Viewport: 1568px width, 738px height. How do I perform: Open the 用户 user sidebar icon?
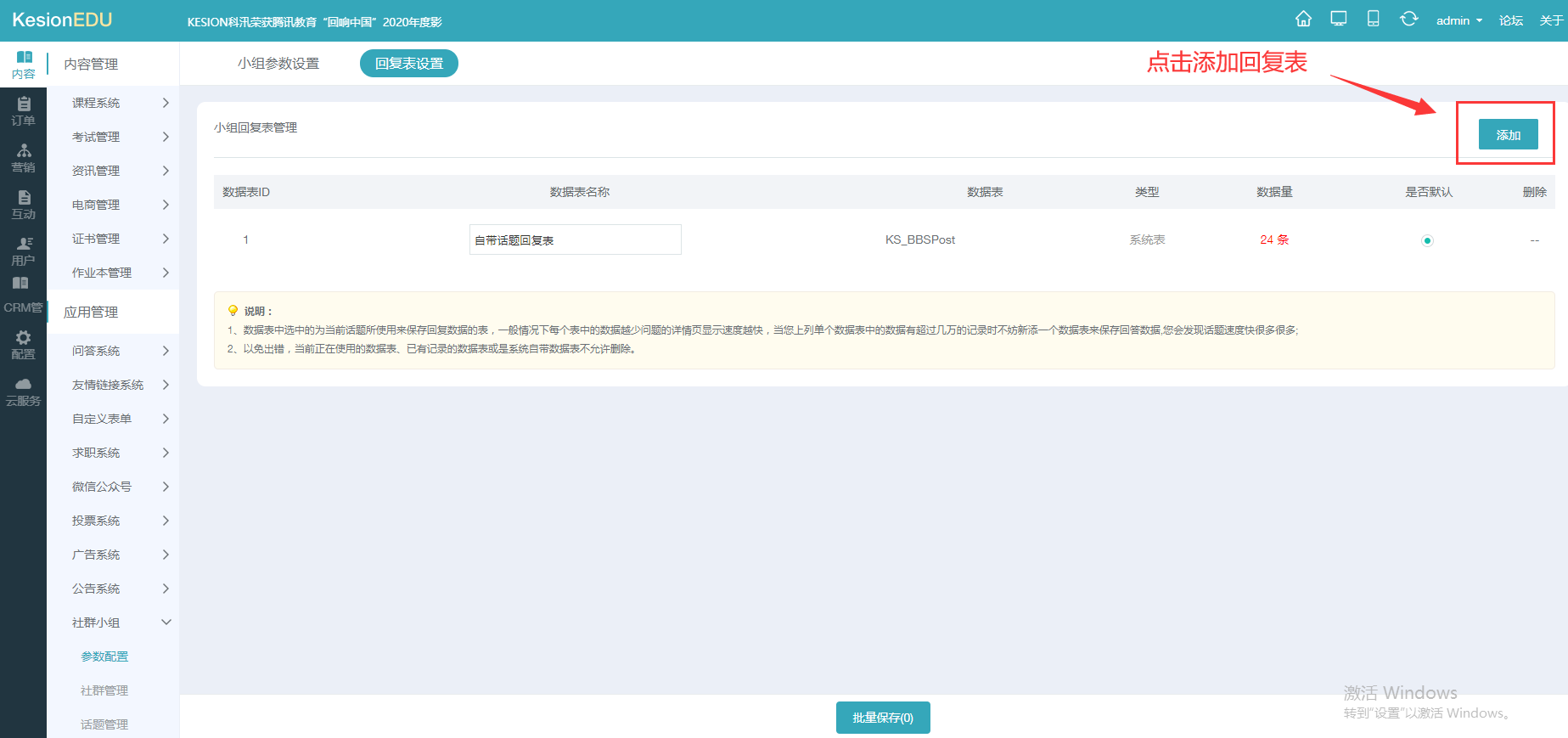(x=24, y=251)
